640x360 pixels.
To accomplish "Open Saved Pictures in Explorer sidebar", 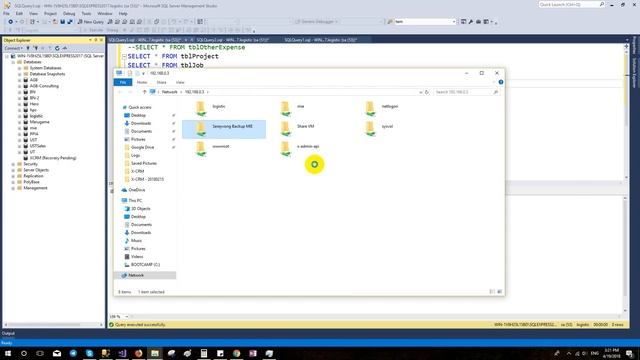I will (143, 163).
